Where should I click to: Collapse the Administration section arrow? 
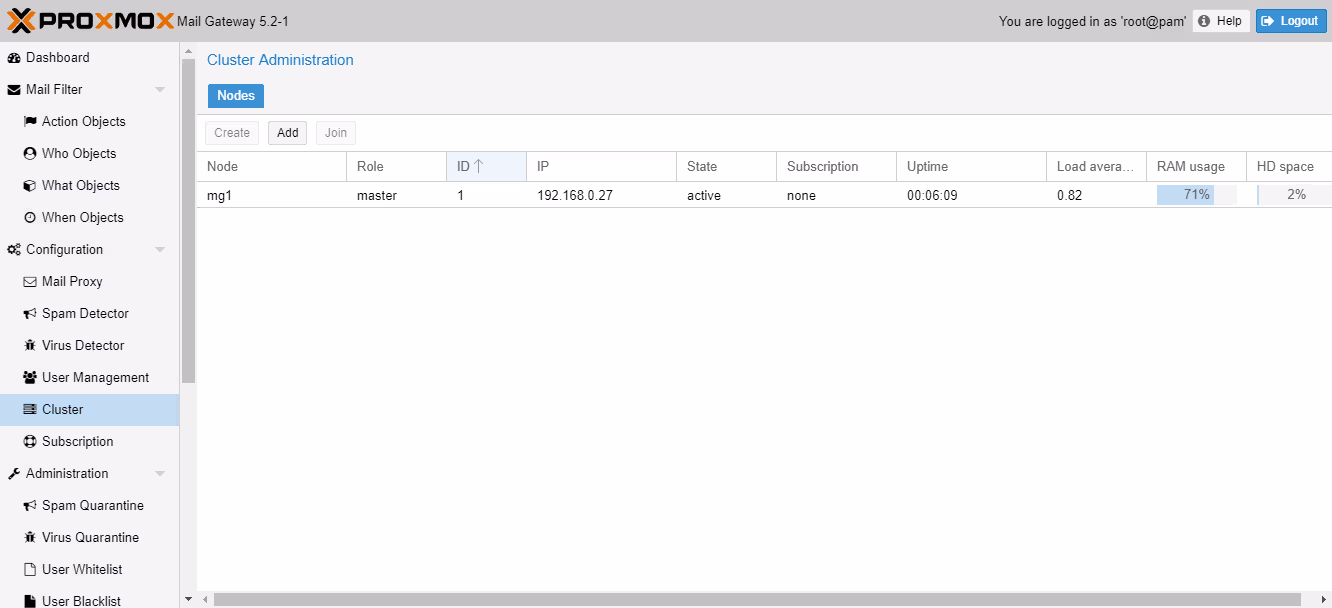160,474
